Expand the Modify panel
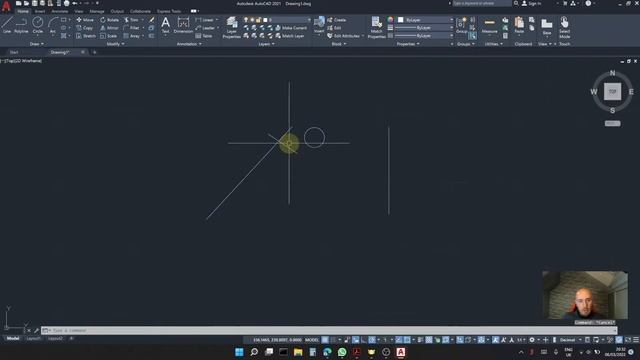The image size is (640, 360). click(x=115, y=44)
